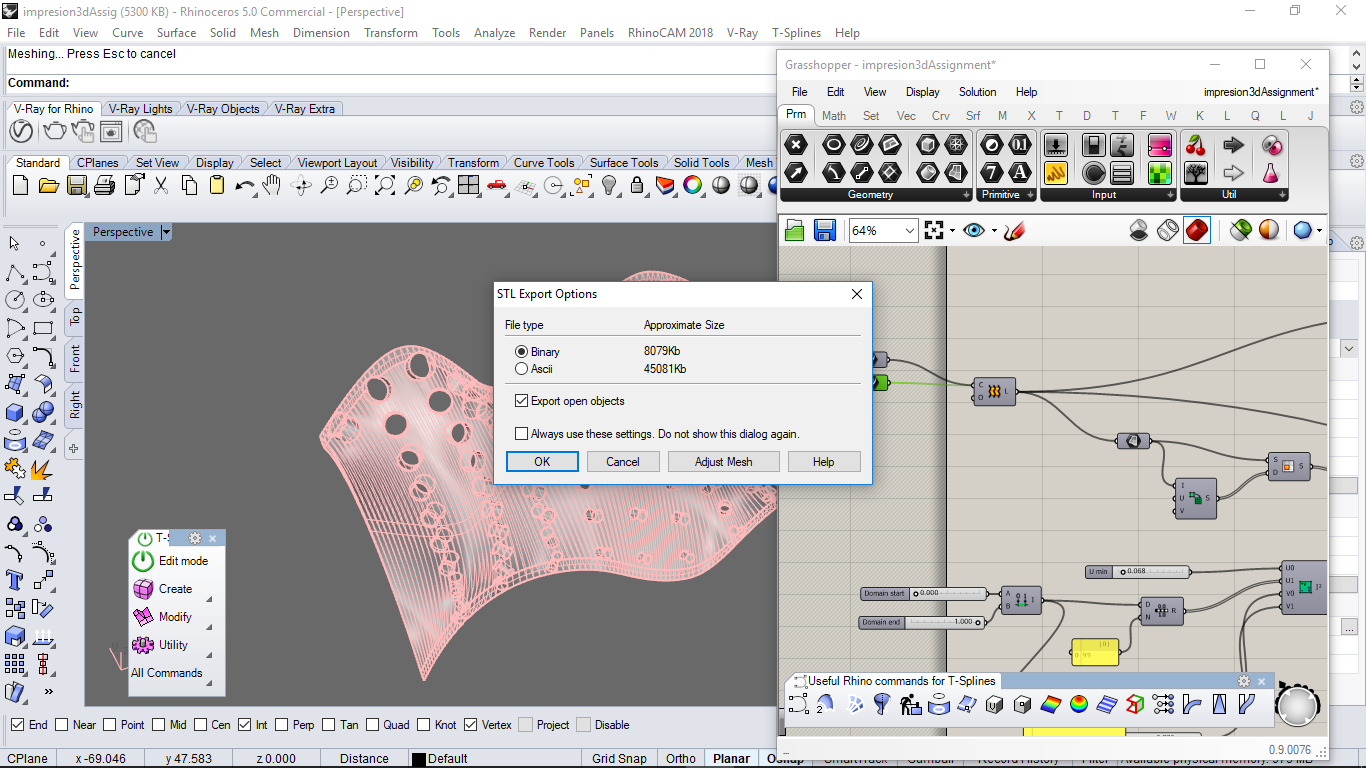Screen dimensions: 1366x768
Task: Click the Domain end slider
Action: 923,622
